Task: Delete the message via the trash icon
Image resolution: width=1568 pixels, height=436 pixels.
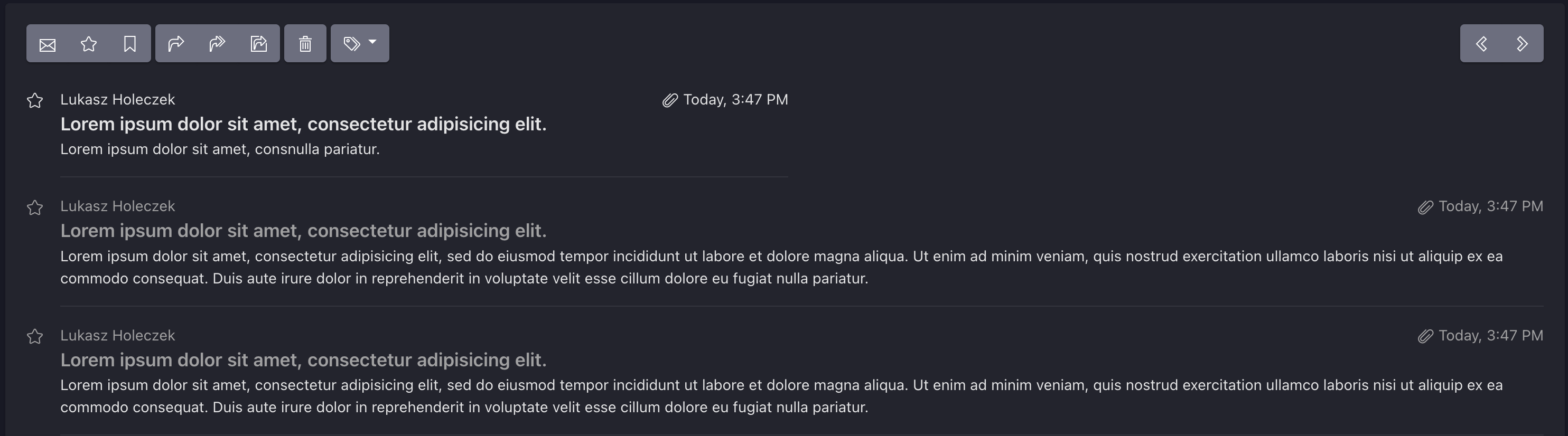Action: click(x=305, y=43)
